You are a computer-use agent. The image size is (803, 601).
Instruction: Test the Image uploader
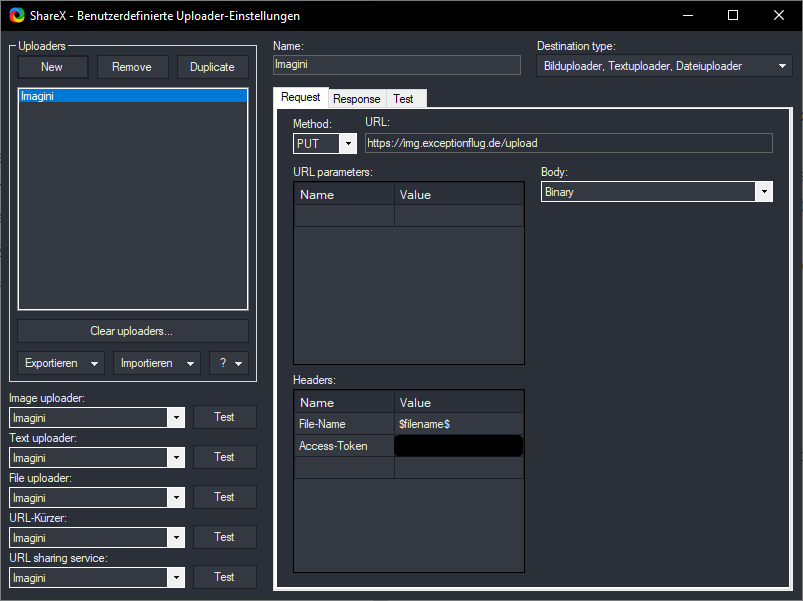tap(224, 417)
